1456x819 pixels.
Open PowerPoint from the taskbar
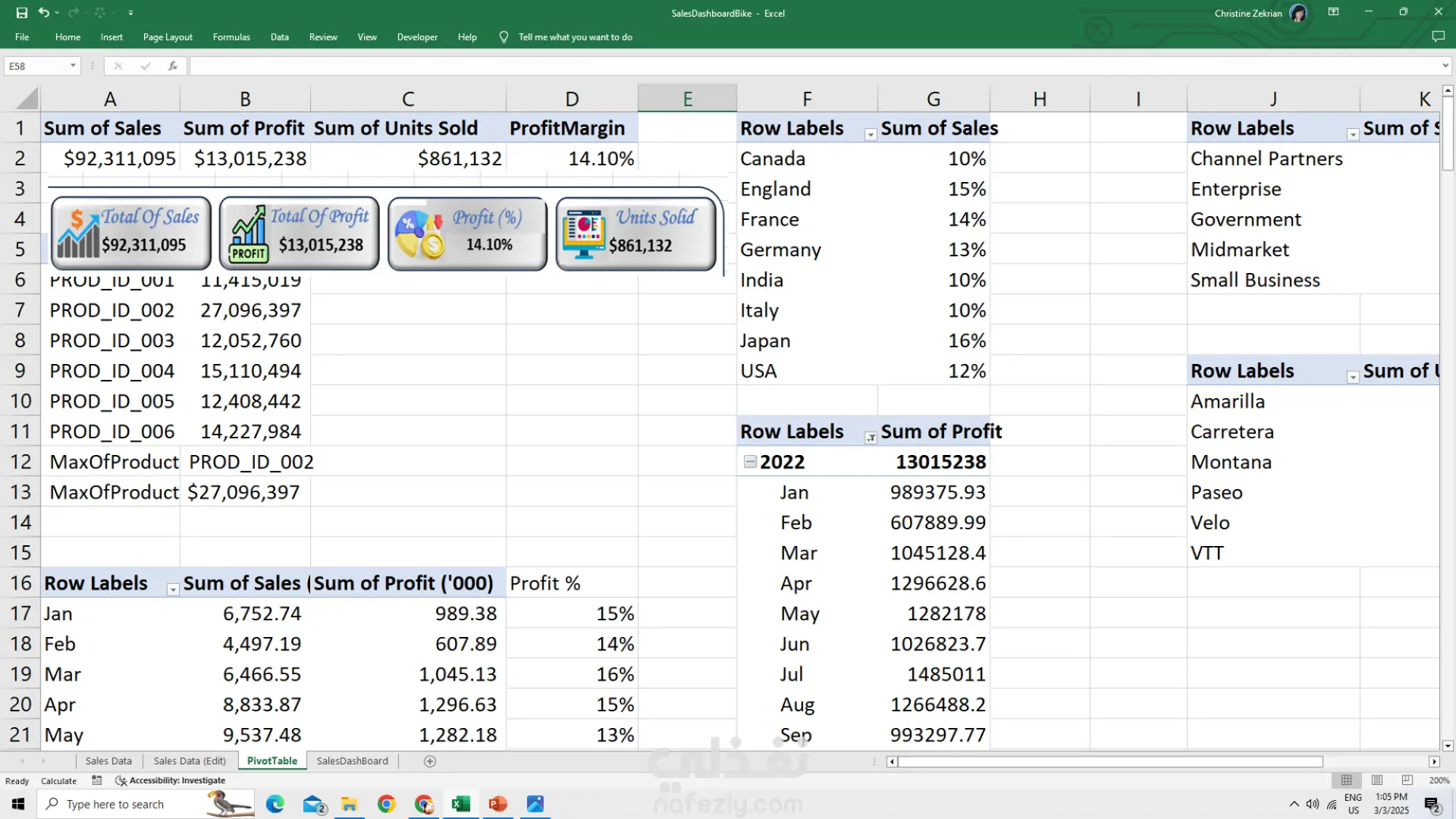[x=497, y=804]
